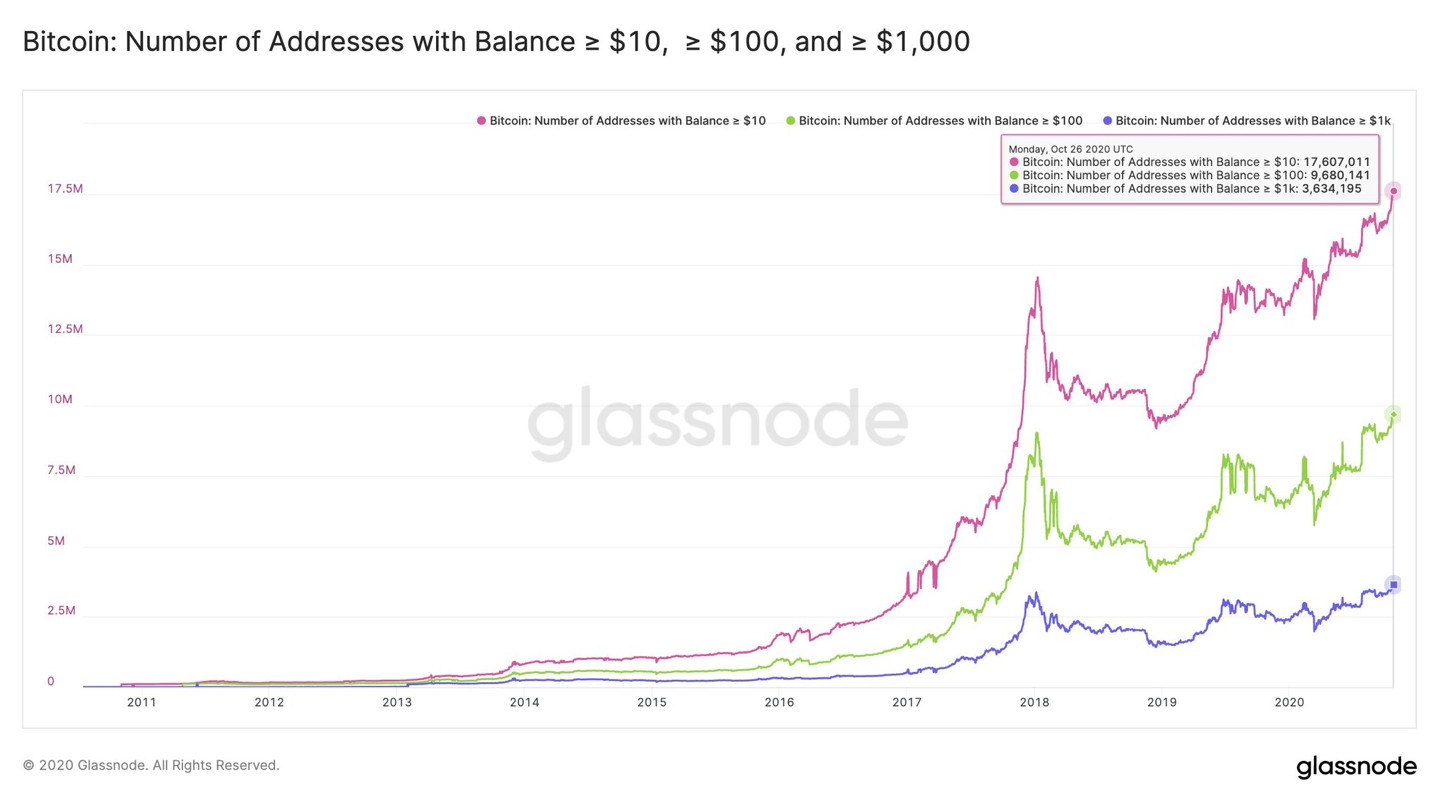Select the 2014 label on the x-axis
The width and height of the screenshot is (1440, 804).
(x=524, y=702)
